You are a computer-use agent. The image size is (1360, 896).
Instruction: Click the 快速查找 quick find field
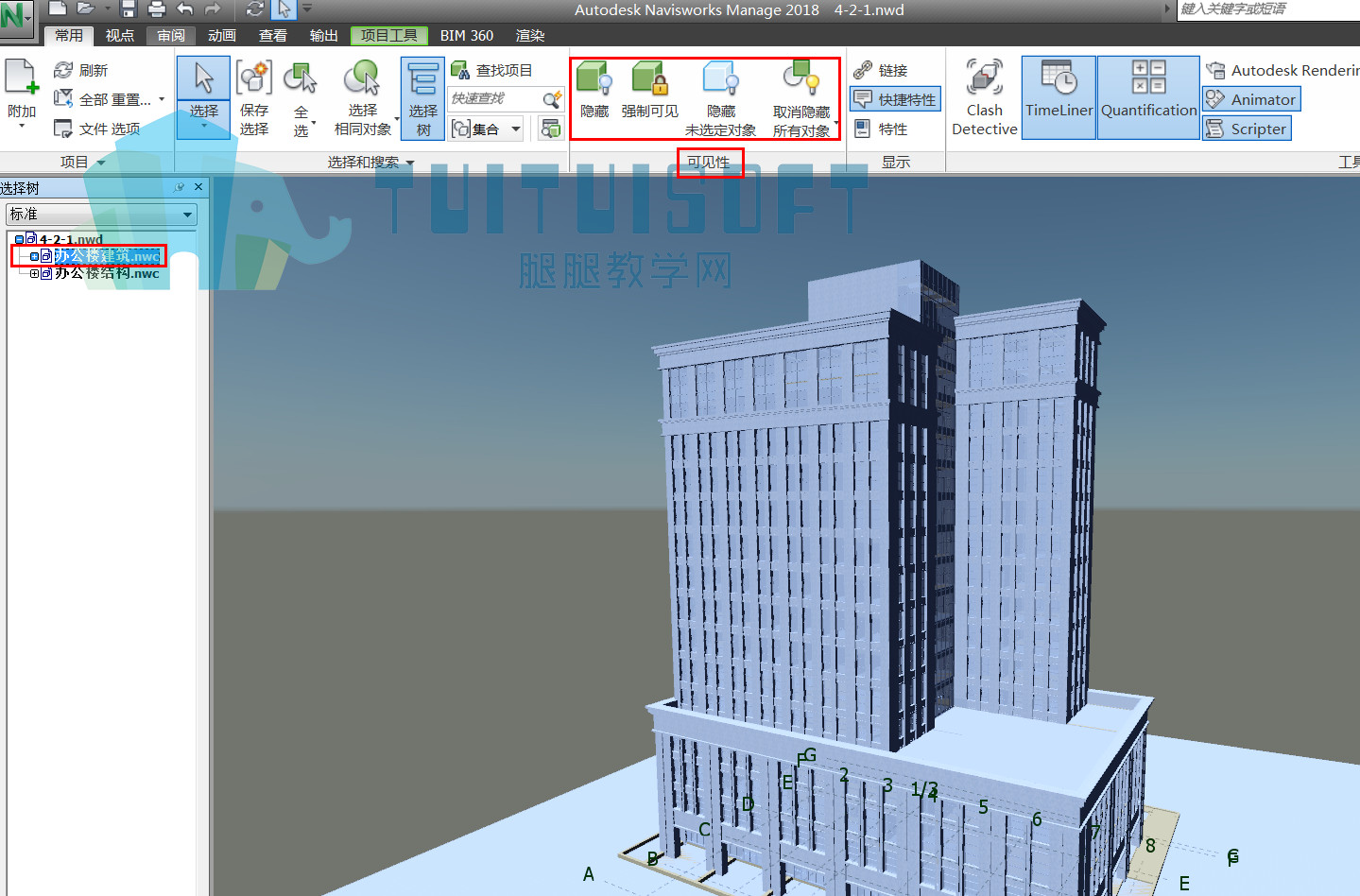(494, 98)
